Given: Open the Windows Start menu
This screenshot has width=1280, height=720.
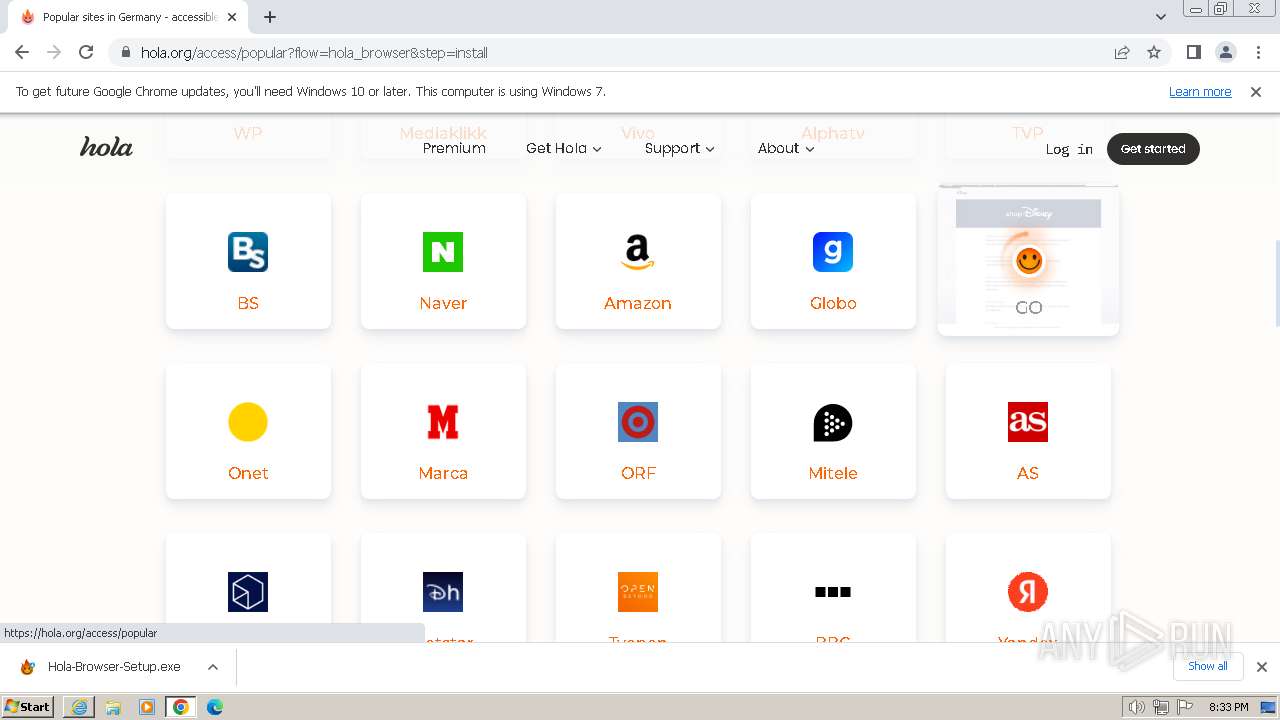Looking at the screenshot, I should click(28, 706).
